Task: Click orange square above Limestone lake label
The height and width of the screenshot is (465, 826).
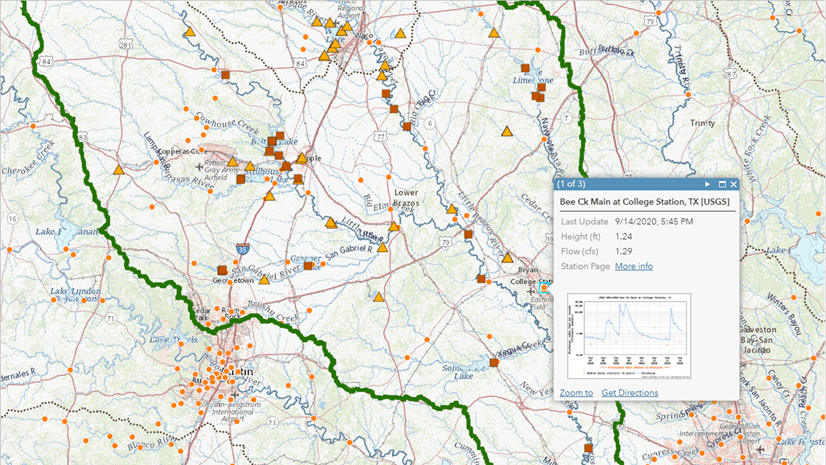Action: pyautogui.click(x=525, y=68)
